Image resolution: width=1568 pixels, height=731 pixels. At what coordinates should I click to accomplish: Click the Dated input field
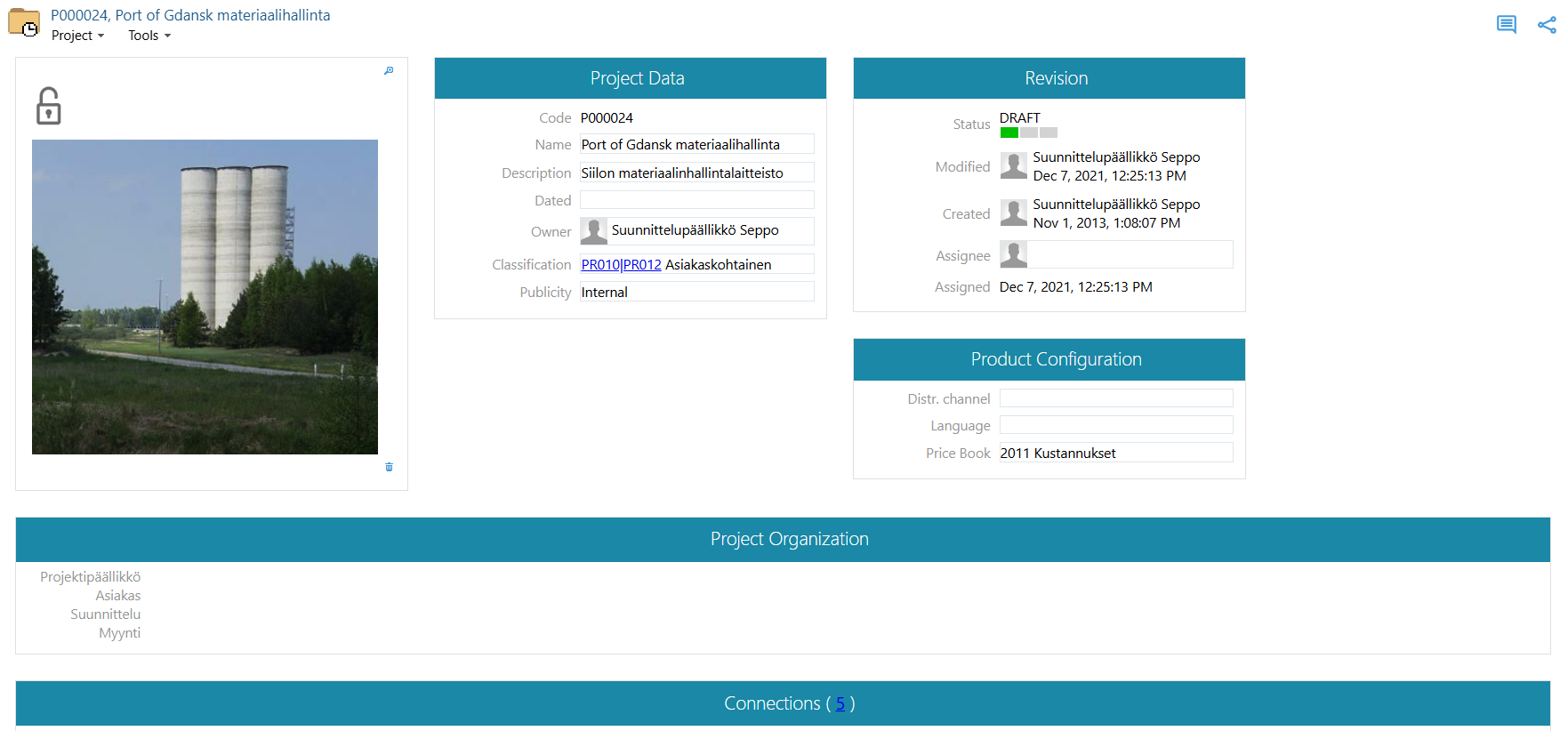[x=696, y=200]
